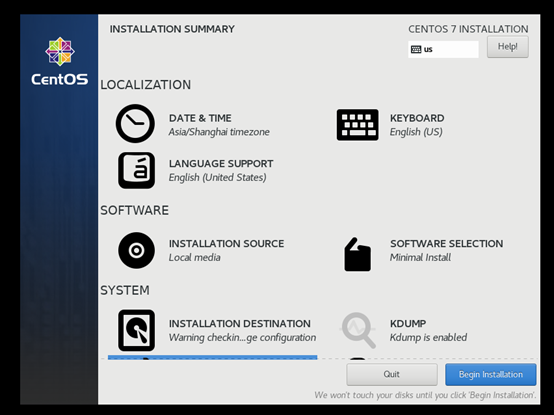
Task: Click Installation Source disc icon
Action: [x=136, y=250]
